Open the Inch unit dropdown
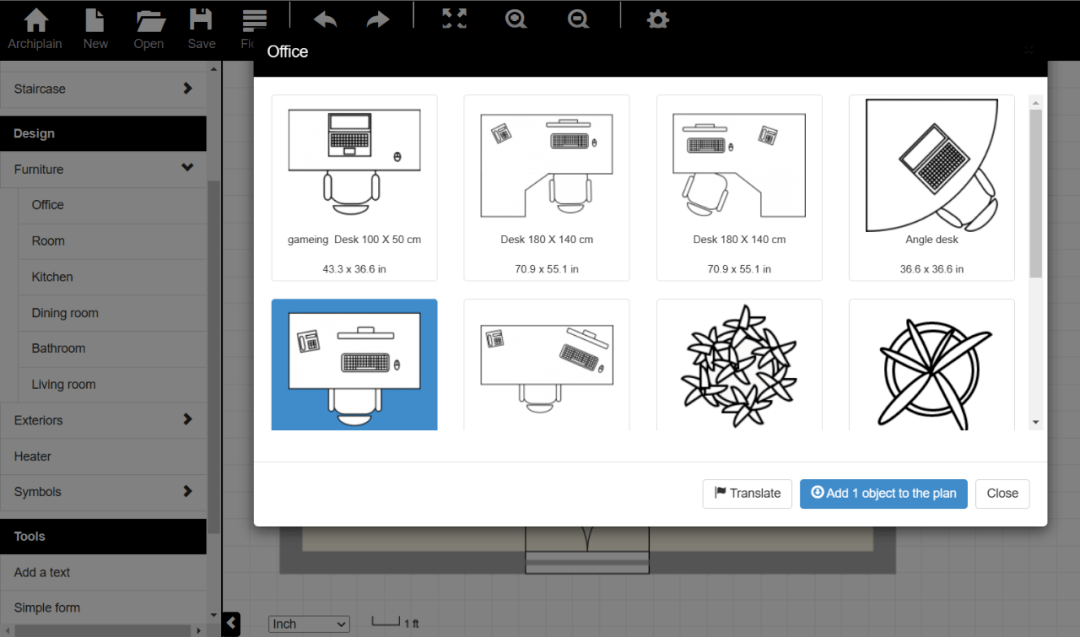This screenshot has width=1080, height=637. pyautogui.click(x=309, y=624)
